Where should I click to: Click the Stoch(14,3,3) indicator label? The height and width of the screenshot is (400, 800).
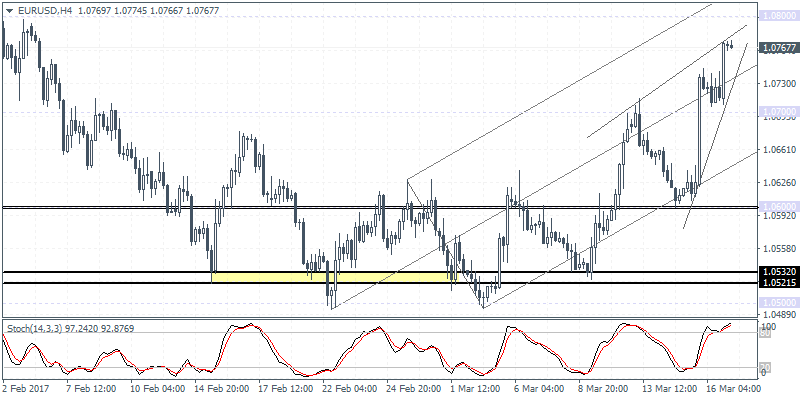point(38,327)
